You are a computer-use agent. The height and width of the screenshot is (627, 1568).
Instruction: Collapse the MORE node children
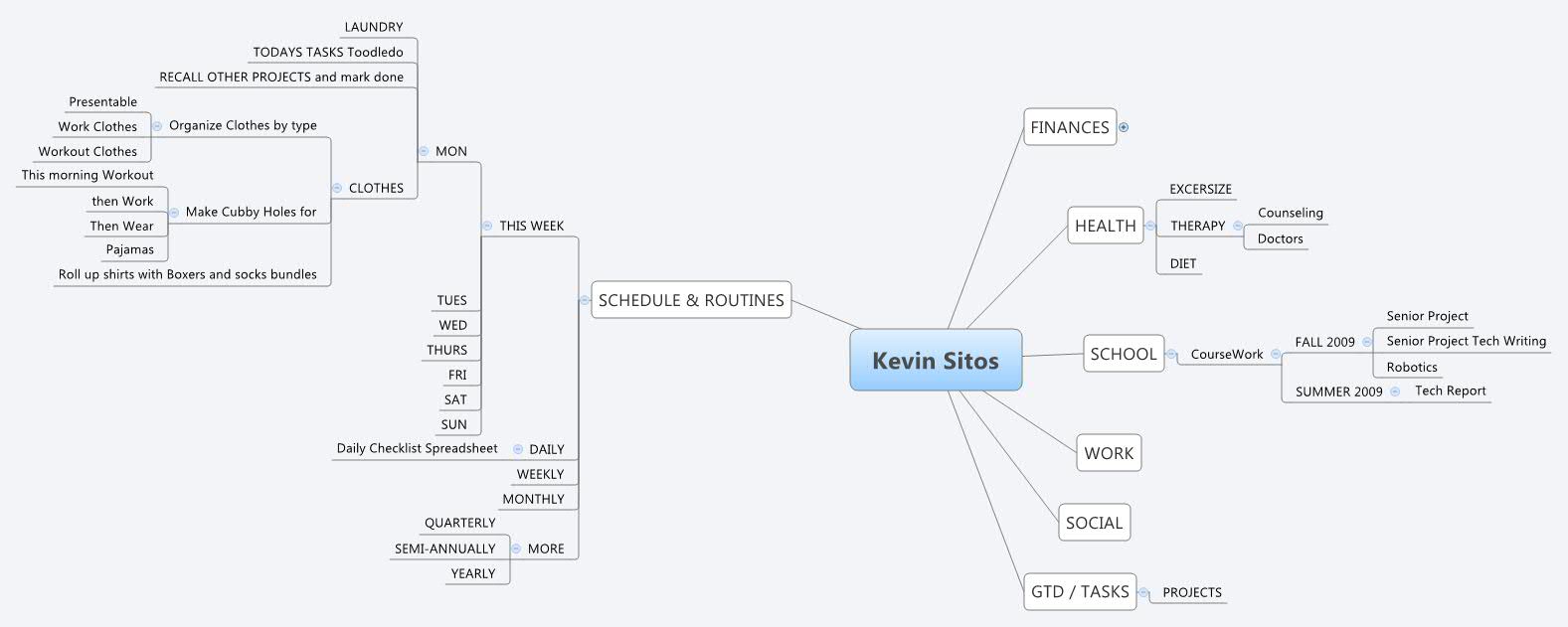tap(516, 549)
